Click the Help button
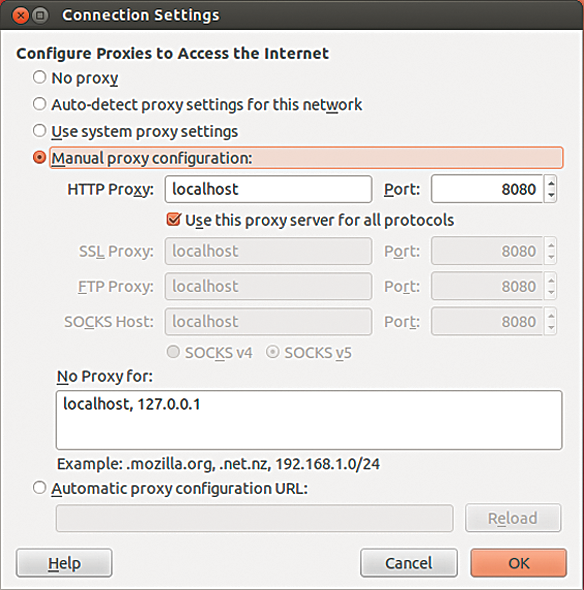 pos(64,563)
